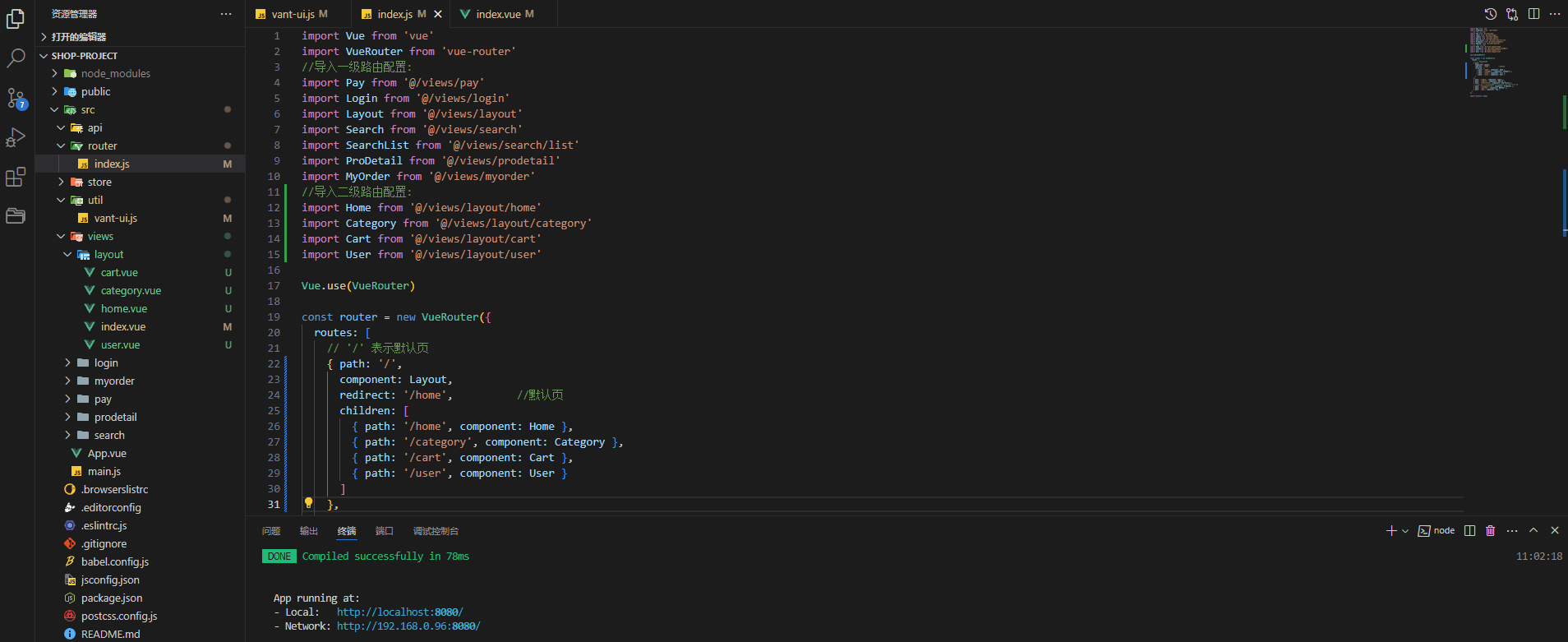Open cart.vue in the file tree
Screen dimensions: 1568x642
tap(141, 273)
